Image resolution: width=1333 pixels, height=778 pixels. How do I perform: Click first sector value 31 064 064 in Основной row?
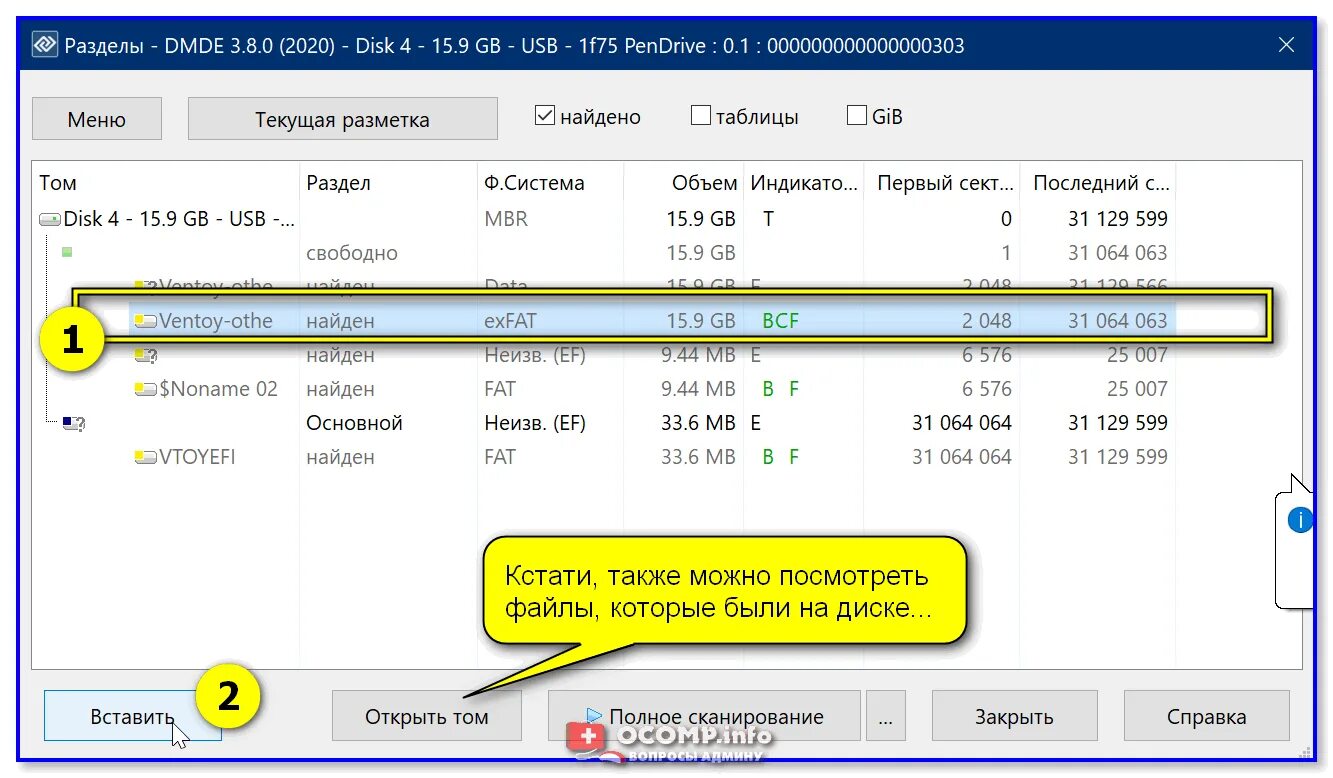(x=962, y=423)
